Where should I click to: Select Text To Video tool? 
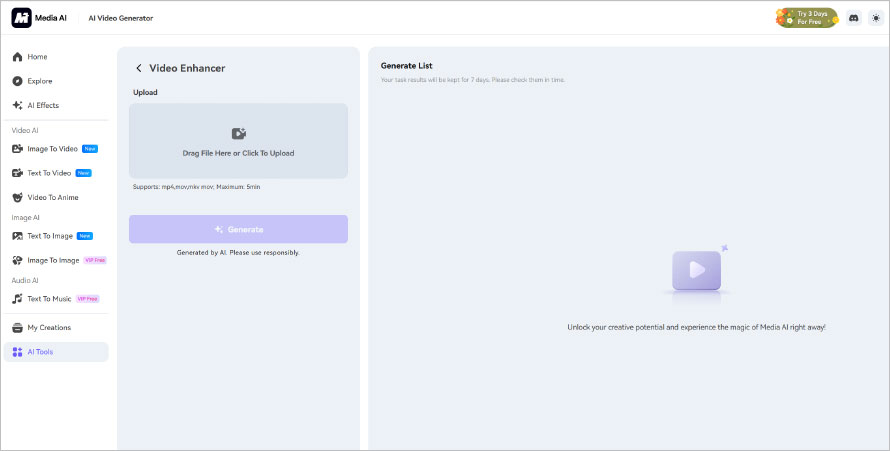50,173
